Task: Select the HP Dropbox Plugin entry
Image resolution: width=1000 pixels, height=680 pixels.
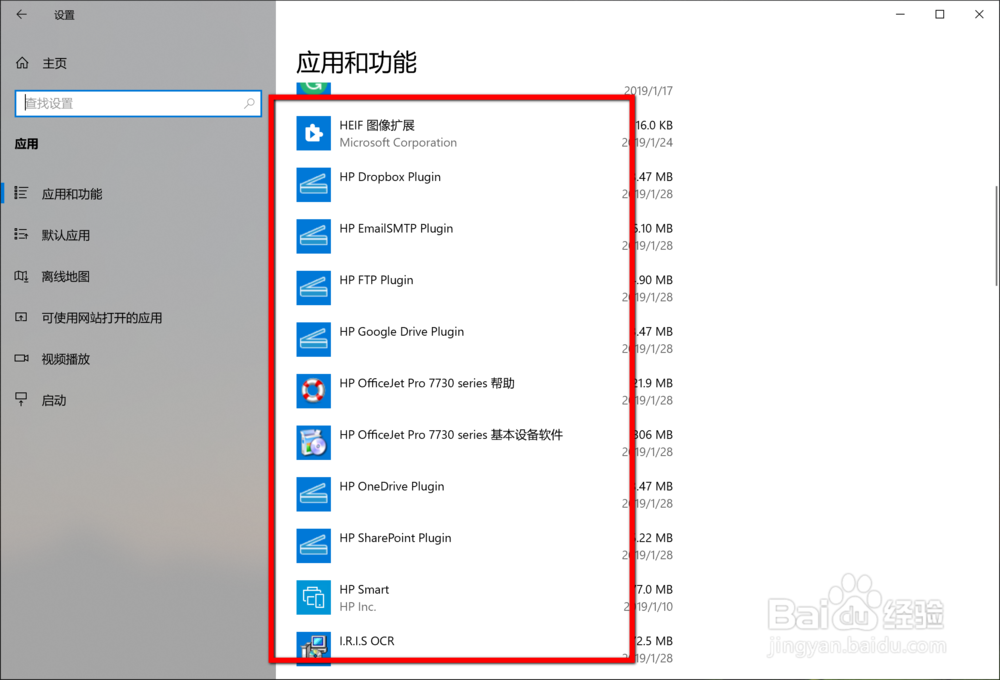Action: coord(485,185)
